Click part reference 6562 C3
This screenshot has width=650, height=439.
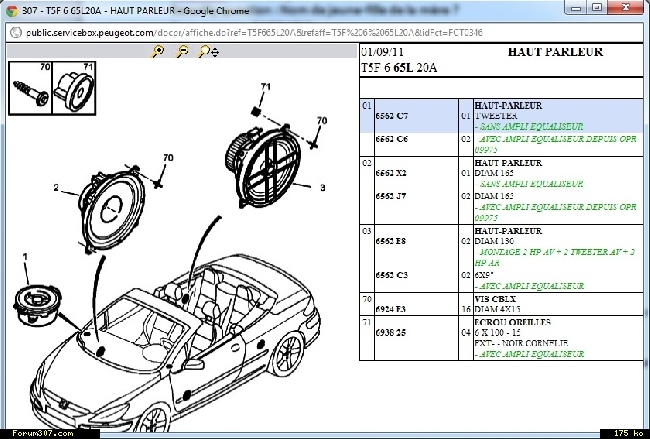[x=392, y=275]
